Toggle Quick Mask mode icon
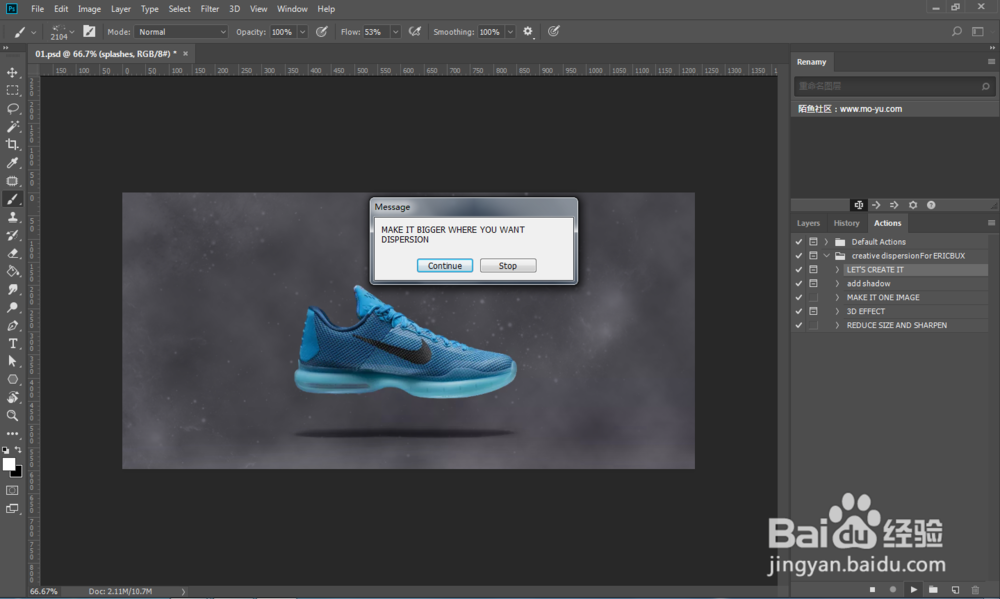This screenshot has height=599, width=1000. [12, 491]
